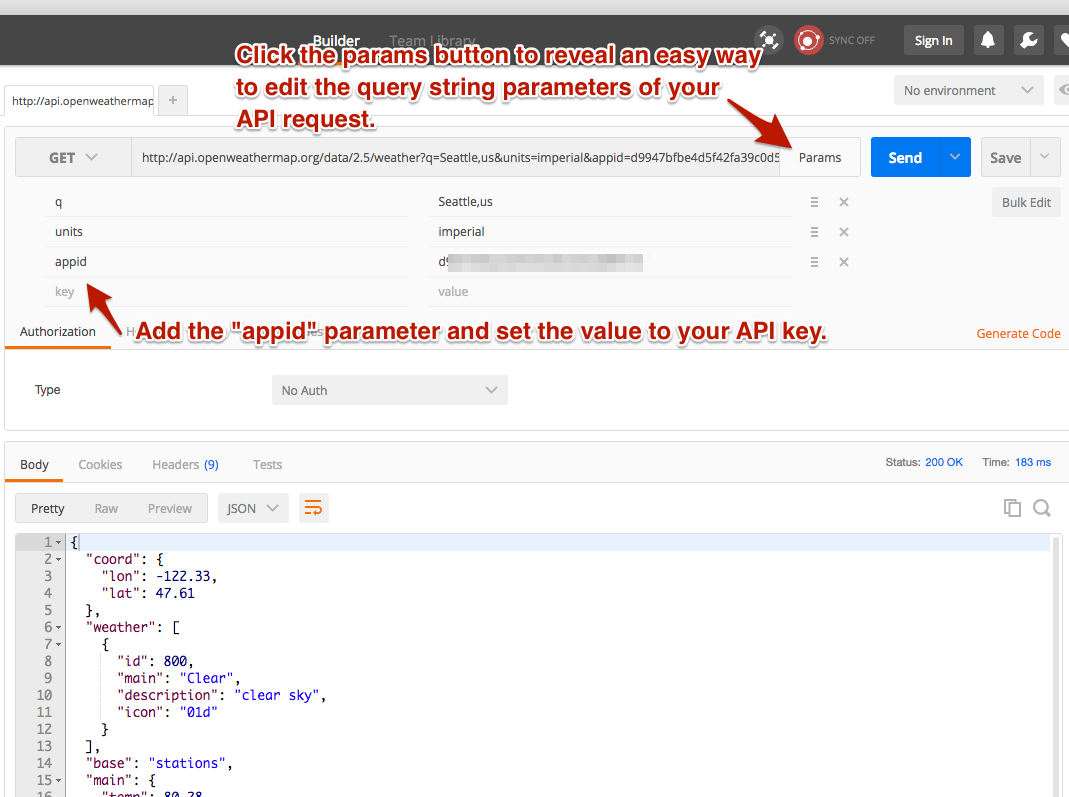Remove the units parameter row

point(843,231)
